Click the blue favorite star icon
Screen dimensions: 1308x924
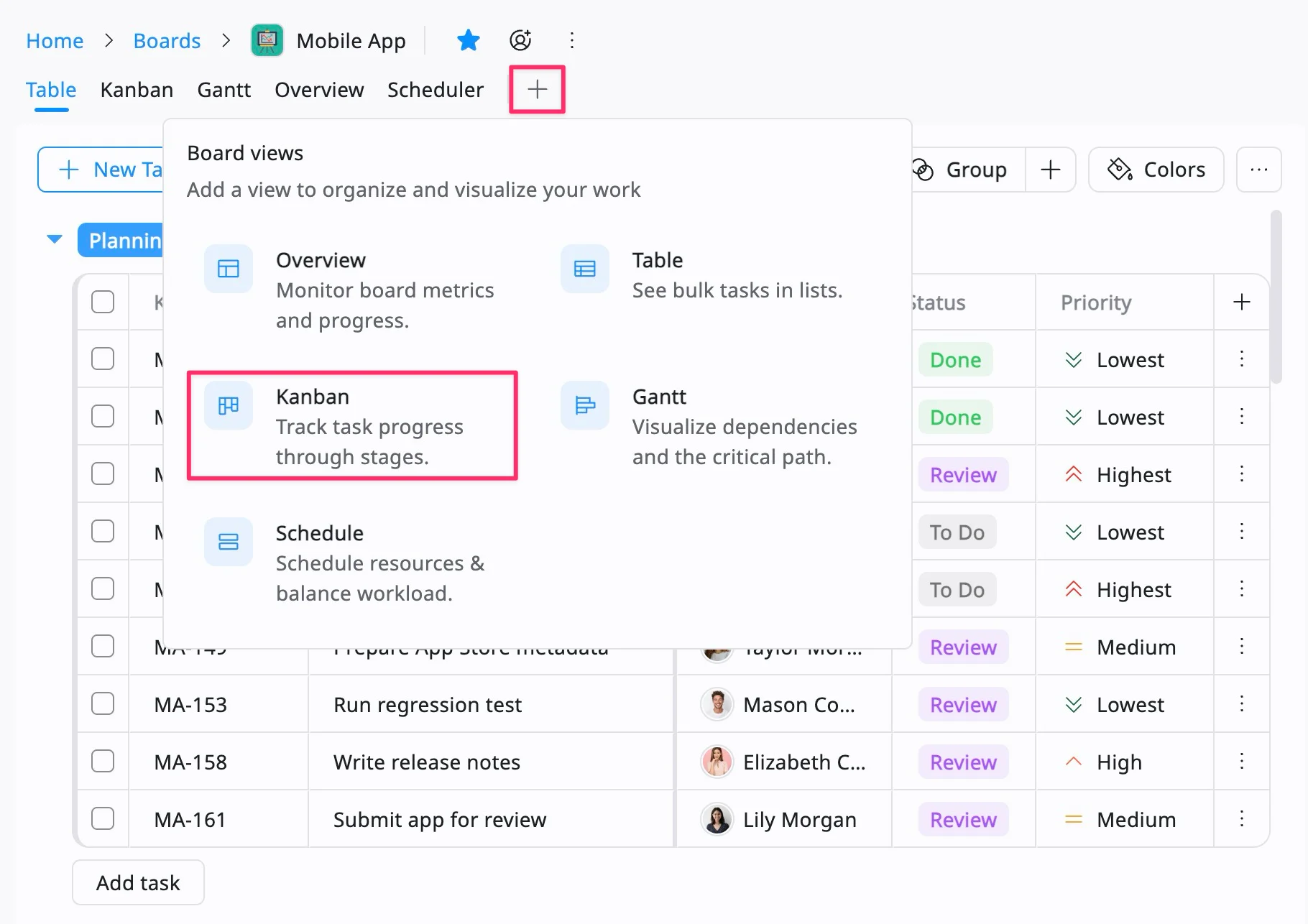coord(468,40)
